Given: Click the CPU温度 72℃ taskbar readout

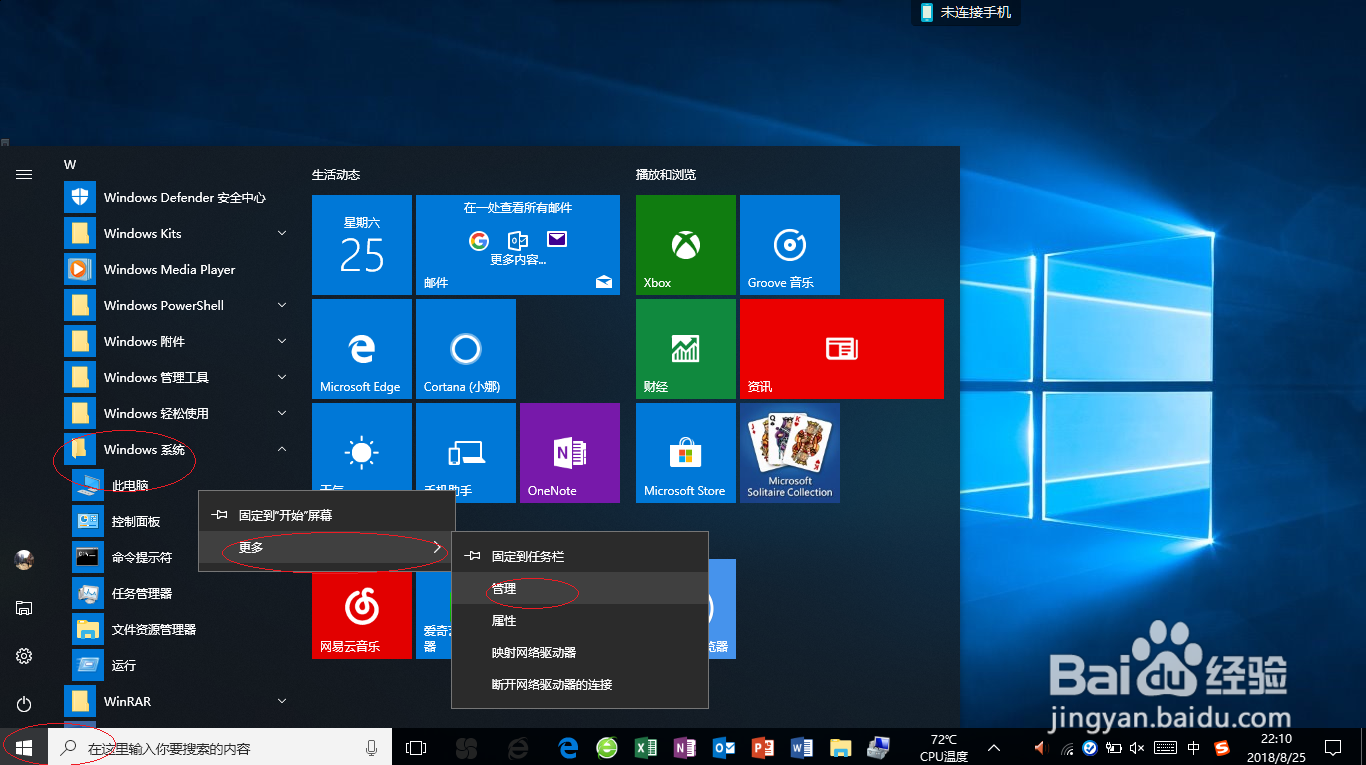Looking at the screenshot, I should [x=943, y=748].
